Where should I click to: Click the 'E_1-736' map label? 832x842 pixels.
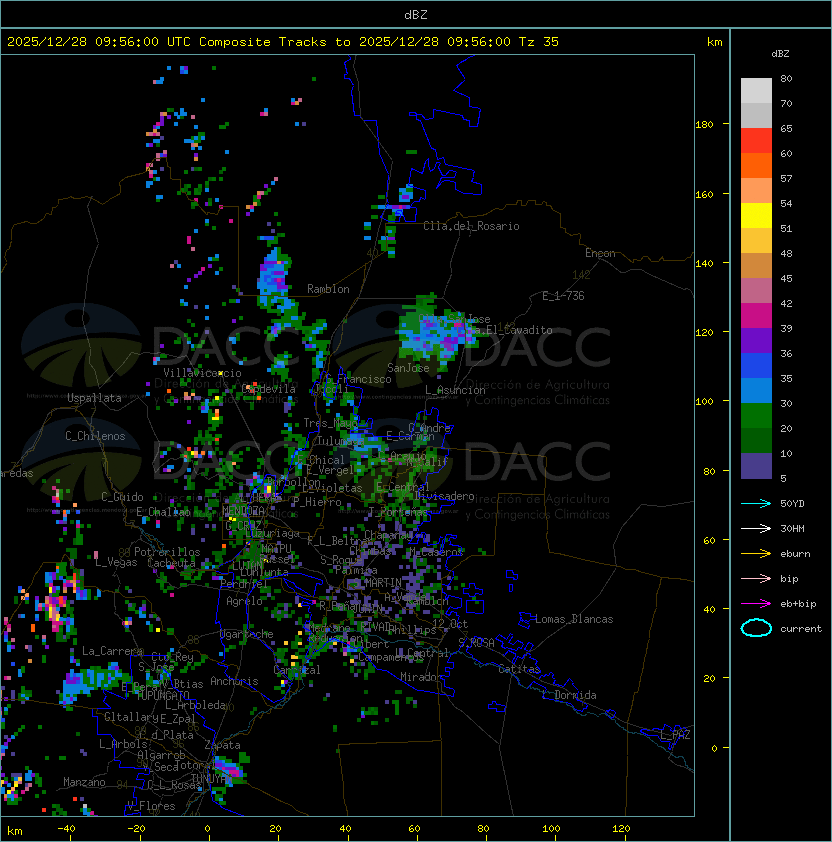click(563, 296)
